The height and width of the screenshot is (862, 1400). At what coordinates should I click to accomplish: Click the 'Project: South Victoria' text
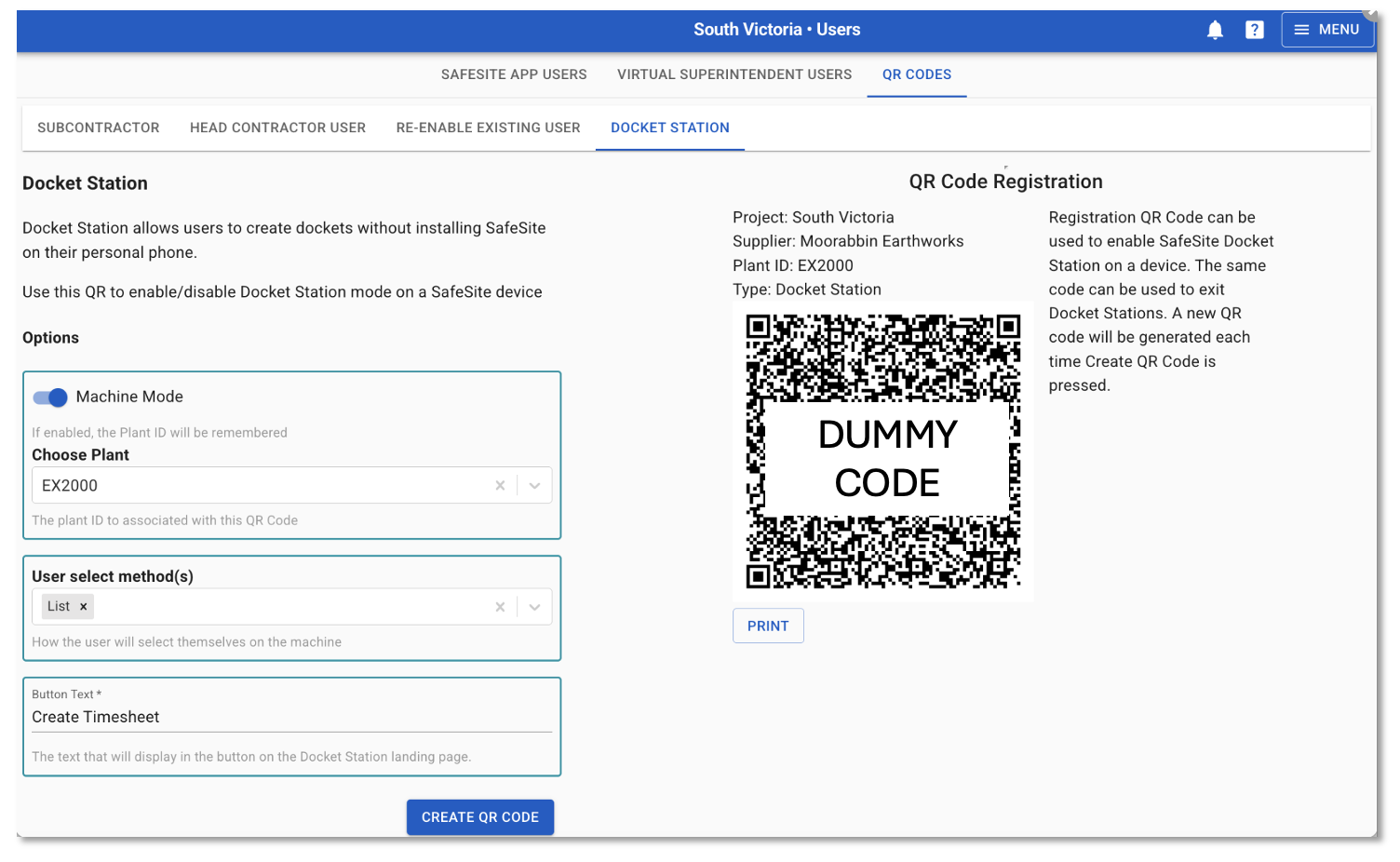[x=814, y=217]
